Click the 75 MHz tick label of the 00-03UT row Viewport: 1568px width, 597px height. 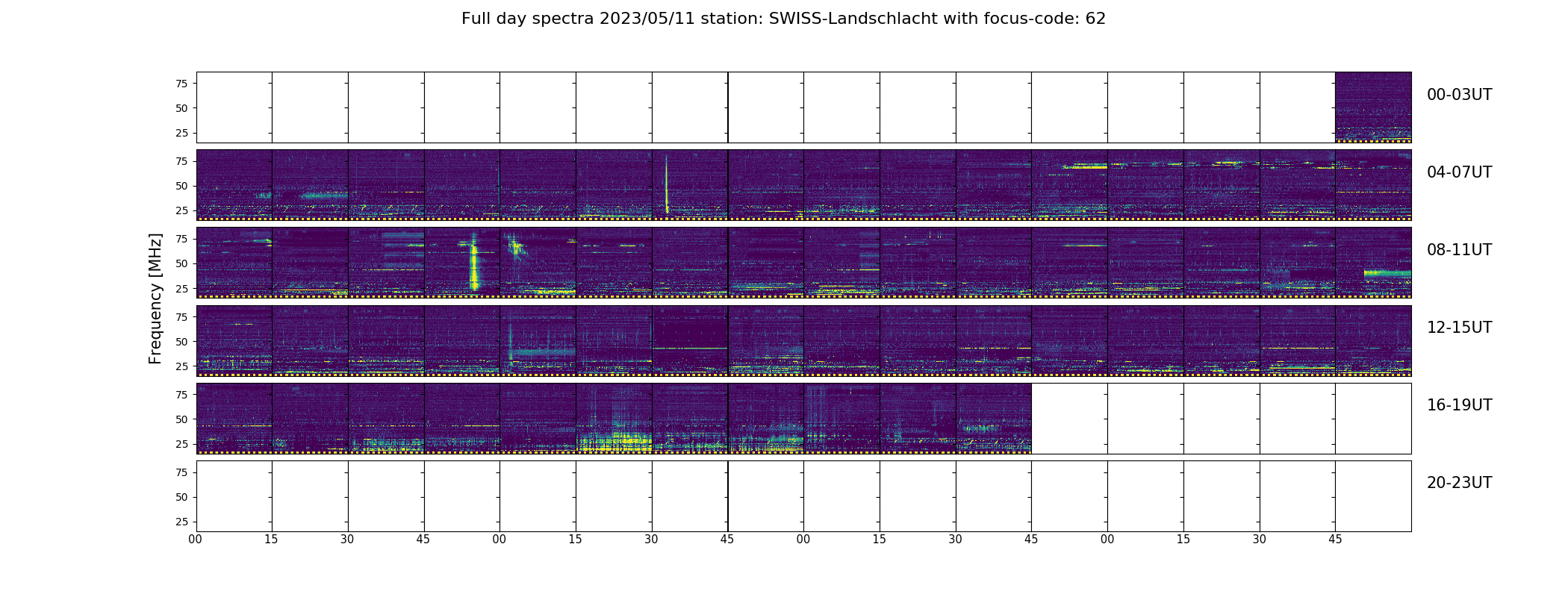click(181, 84)
